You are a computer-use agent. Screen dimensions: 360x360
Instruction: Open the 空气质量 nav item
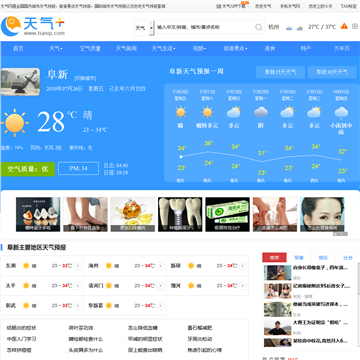(x=90, y=49)
